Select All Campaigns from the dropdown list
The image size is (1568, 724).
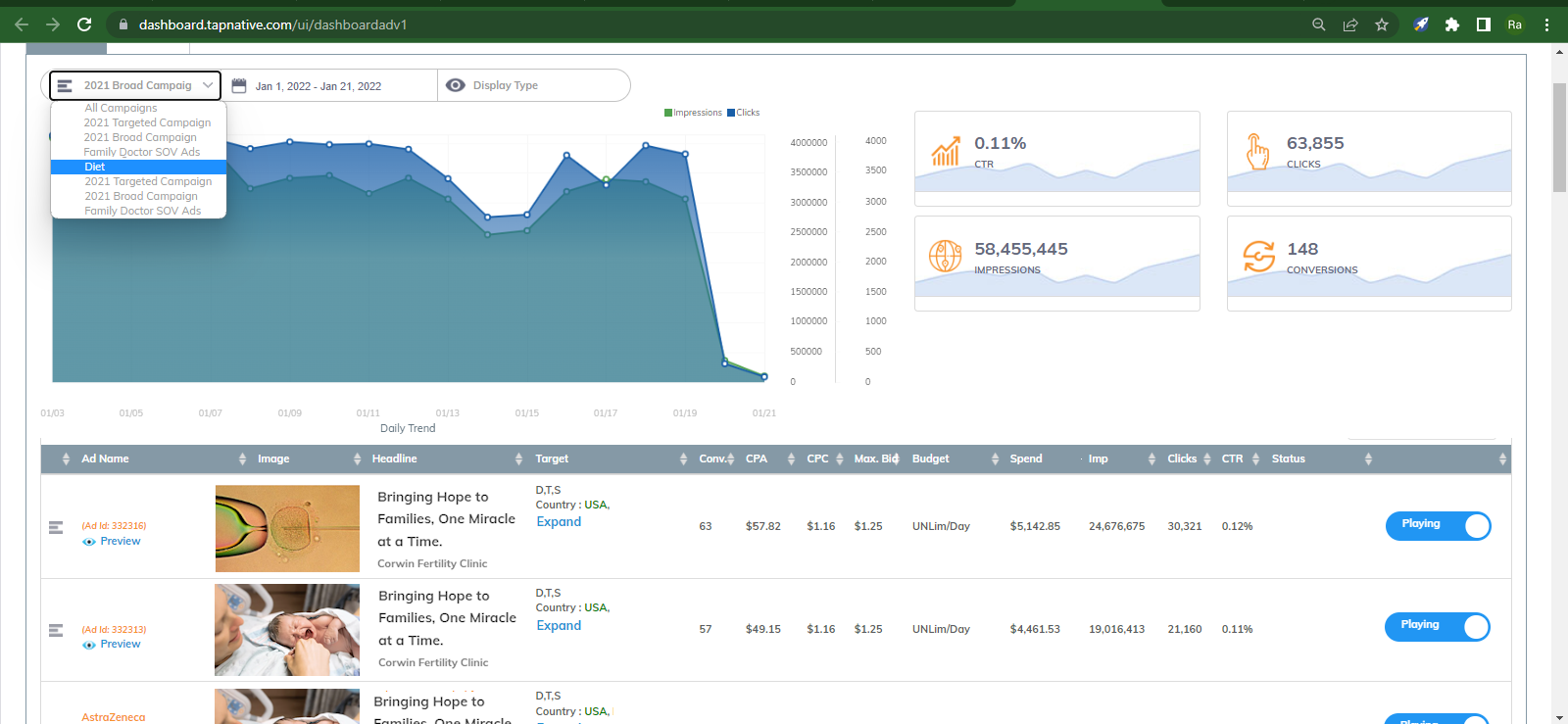tap(121, 108)
